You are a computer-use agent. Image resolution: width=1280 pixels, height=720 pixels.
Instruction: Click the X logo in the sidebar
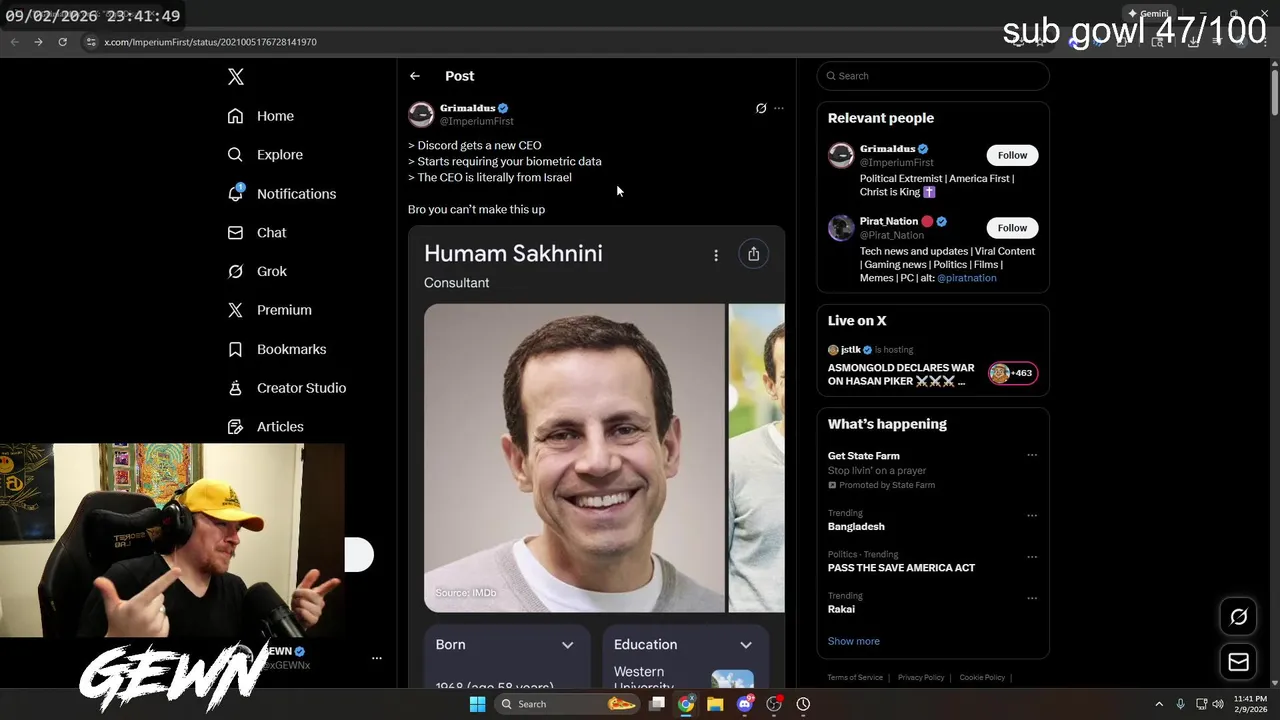(x=235, y=77)
